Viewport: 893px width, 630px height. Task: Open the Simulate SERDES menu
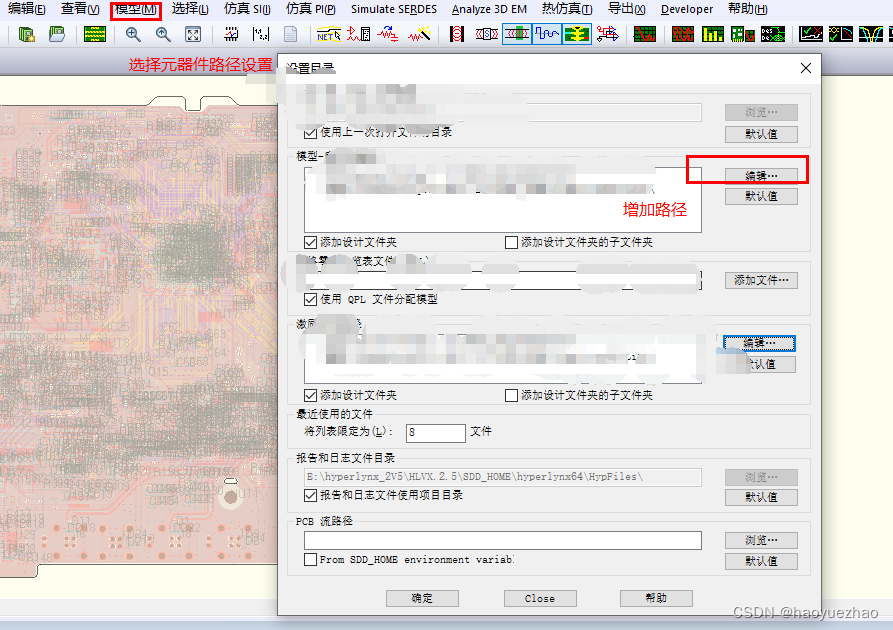[x=394, y=9]
